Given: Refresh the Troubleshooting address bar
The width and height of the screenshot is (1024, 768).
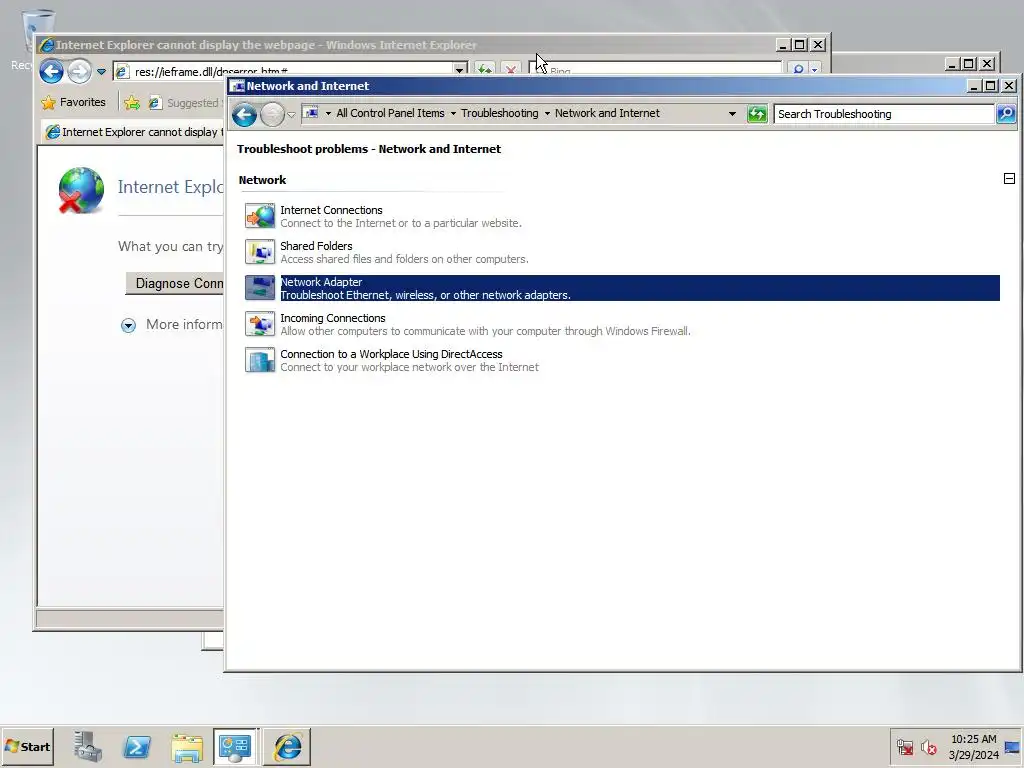Looking at the screenshot, I should pyautogui.click(x=757, y=114).
